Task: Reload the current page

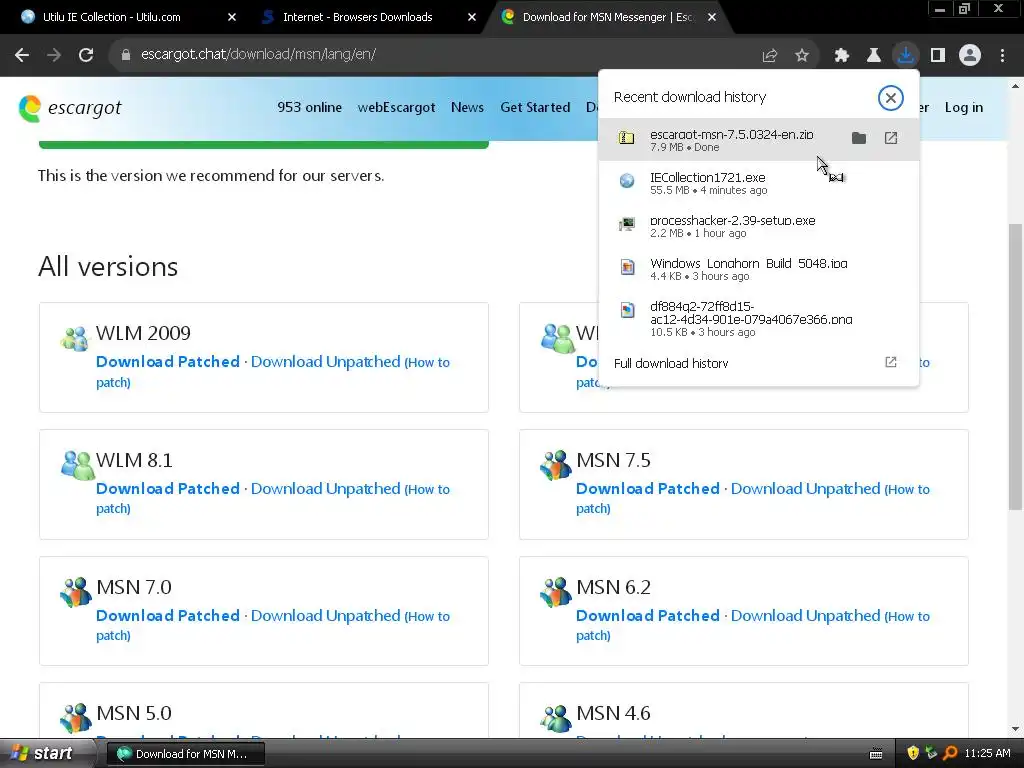Action: tap(86, 55)
